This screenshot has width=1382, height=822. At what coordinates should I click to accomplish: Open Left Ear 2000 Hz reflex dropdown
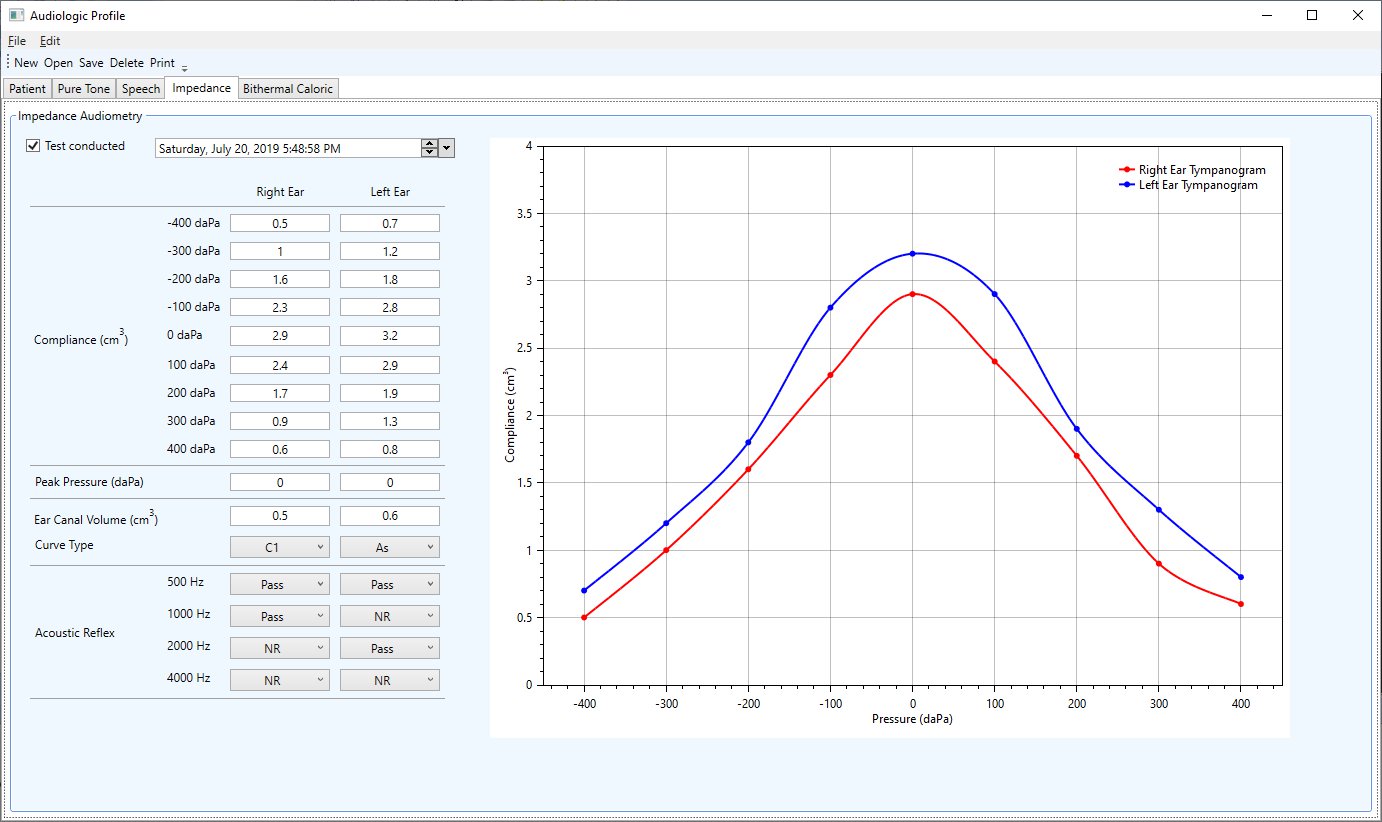point(390,648)
